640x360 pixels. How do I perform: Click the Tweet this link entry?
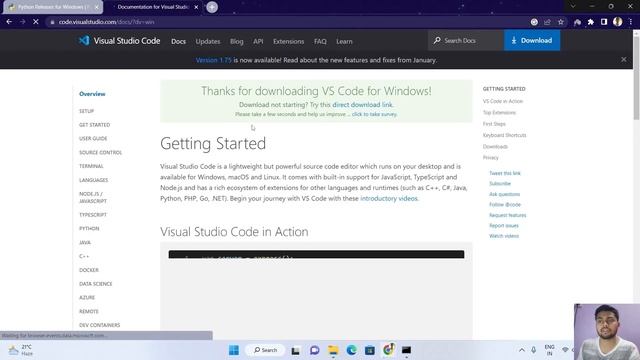click(505, 173)
